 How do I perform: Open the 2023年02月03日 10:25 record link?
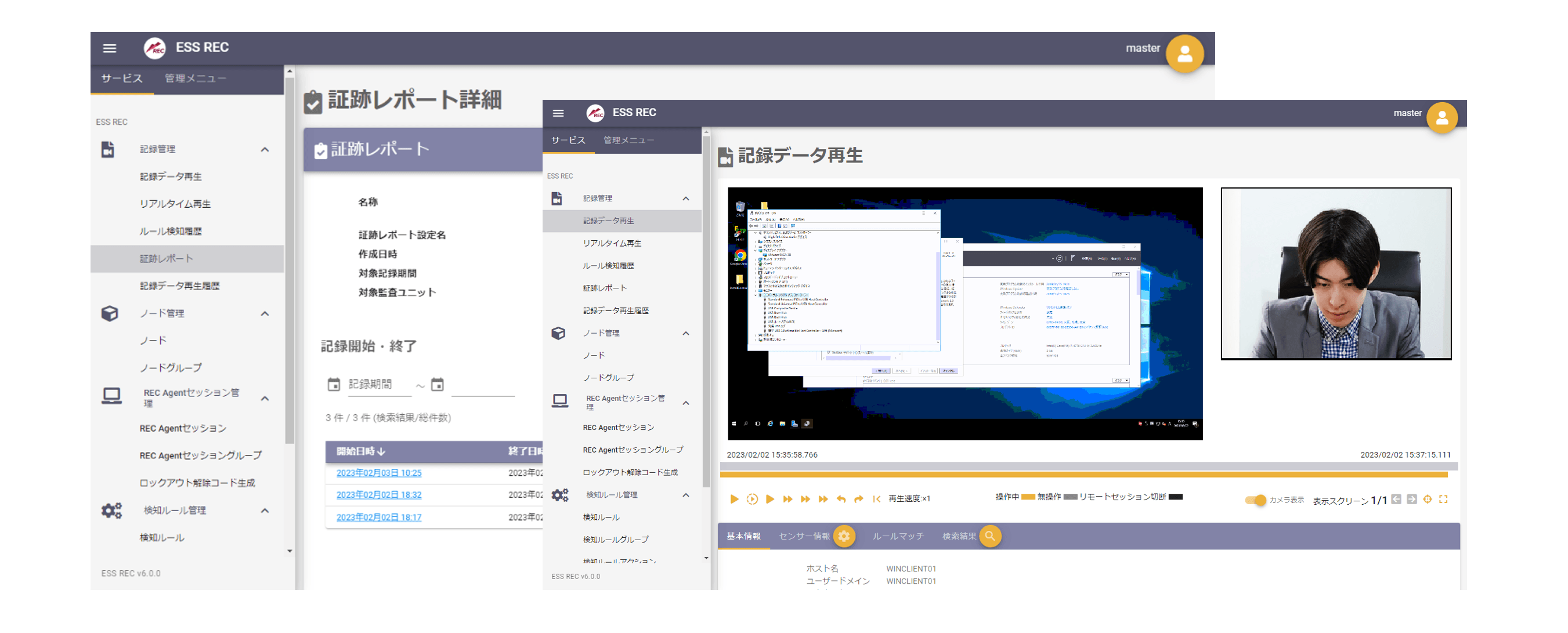coord(378,473)
